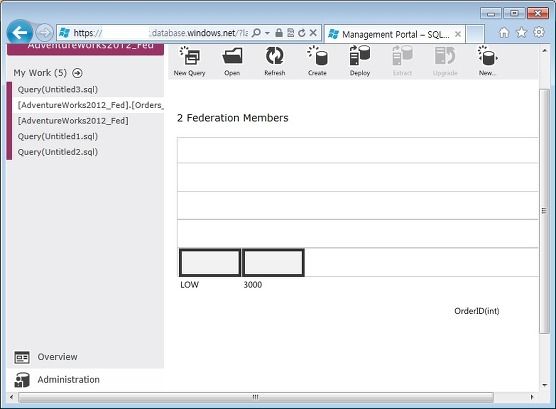The width and height of the screenshot is (556, 409).
Task: Open a new blank browser tab
Action: [475, 34]
